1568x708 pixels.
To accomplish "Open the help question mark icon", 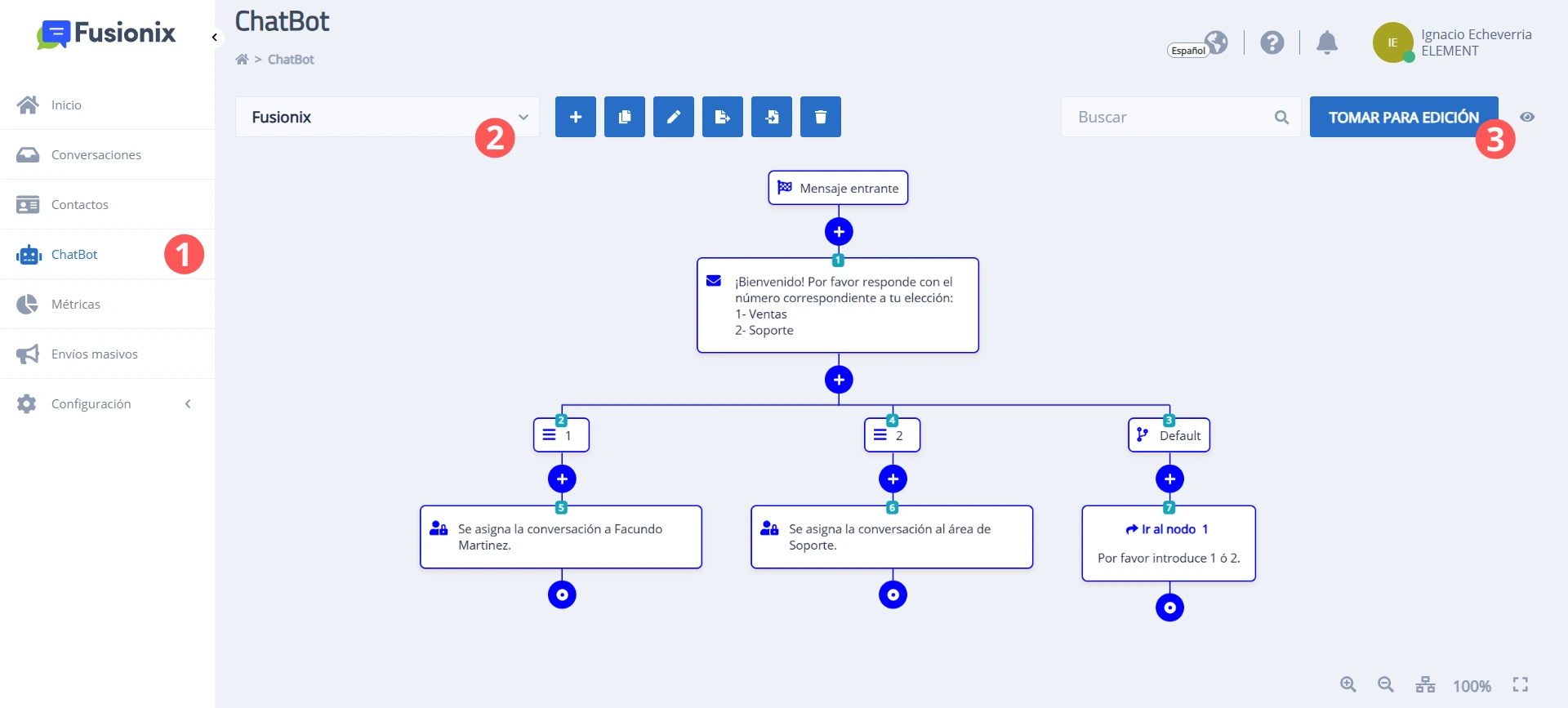I will pos(1272,42).
